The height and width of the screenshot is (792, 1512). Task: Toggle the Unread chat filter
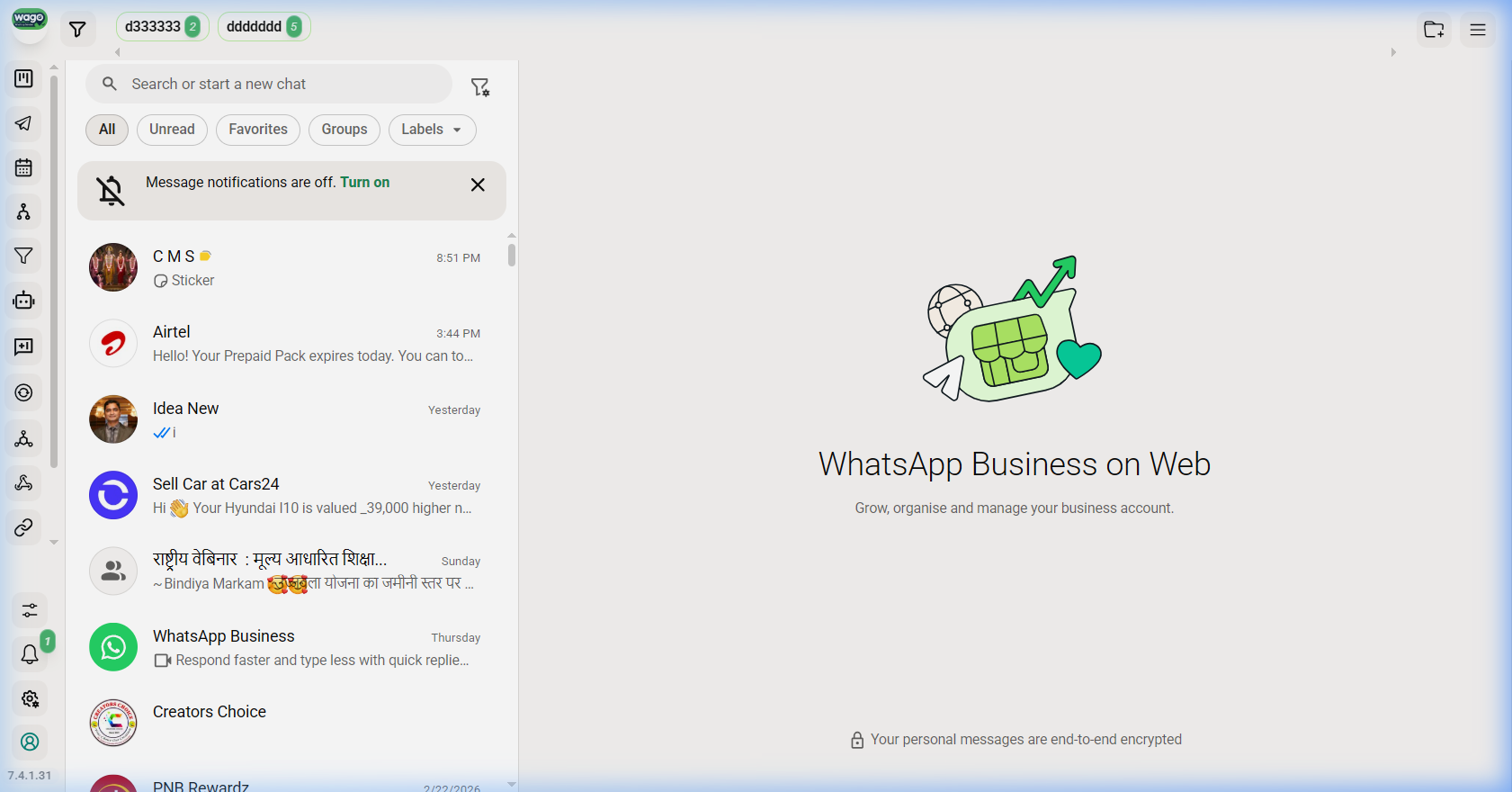tap(172, 130)
